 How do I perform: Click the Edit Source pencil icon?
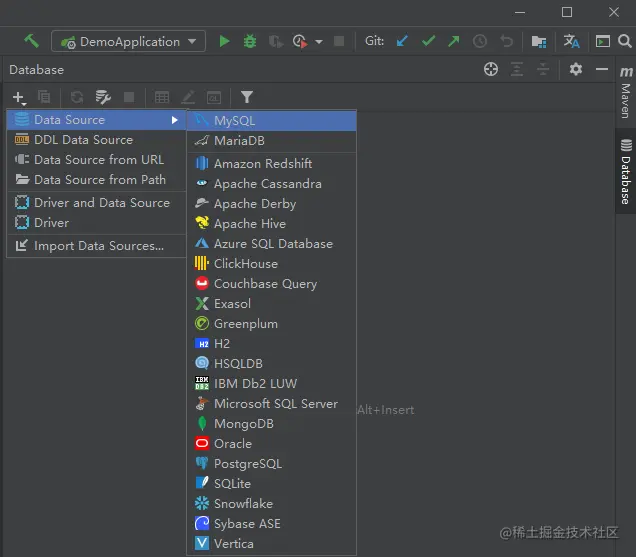188,97
